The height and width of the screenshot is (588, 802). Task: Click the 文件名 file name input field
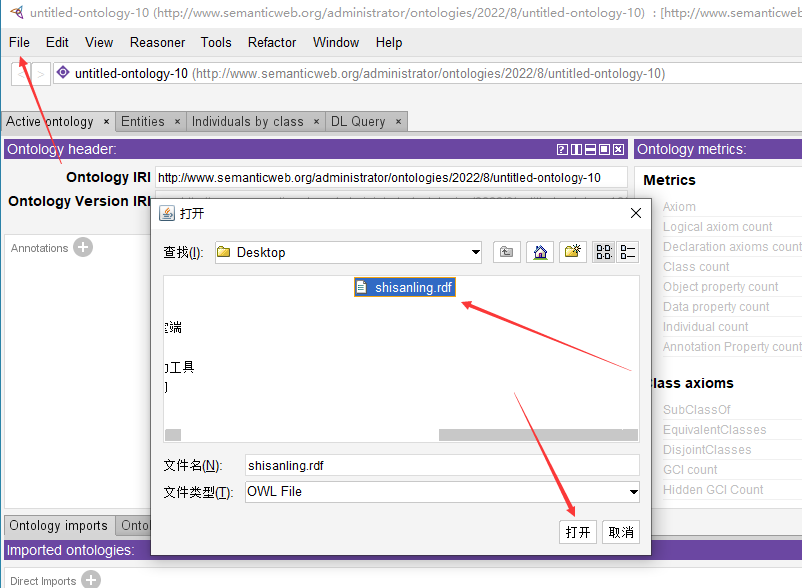(x=442, y=465)
